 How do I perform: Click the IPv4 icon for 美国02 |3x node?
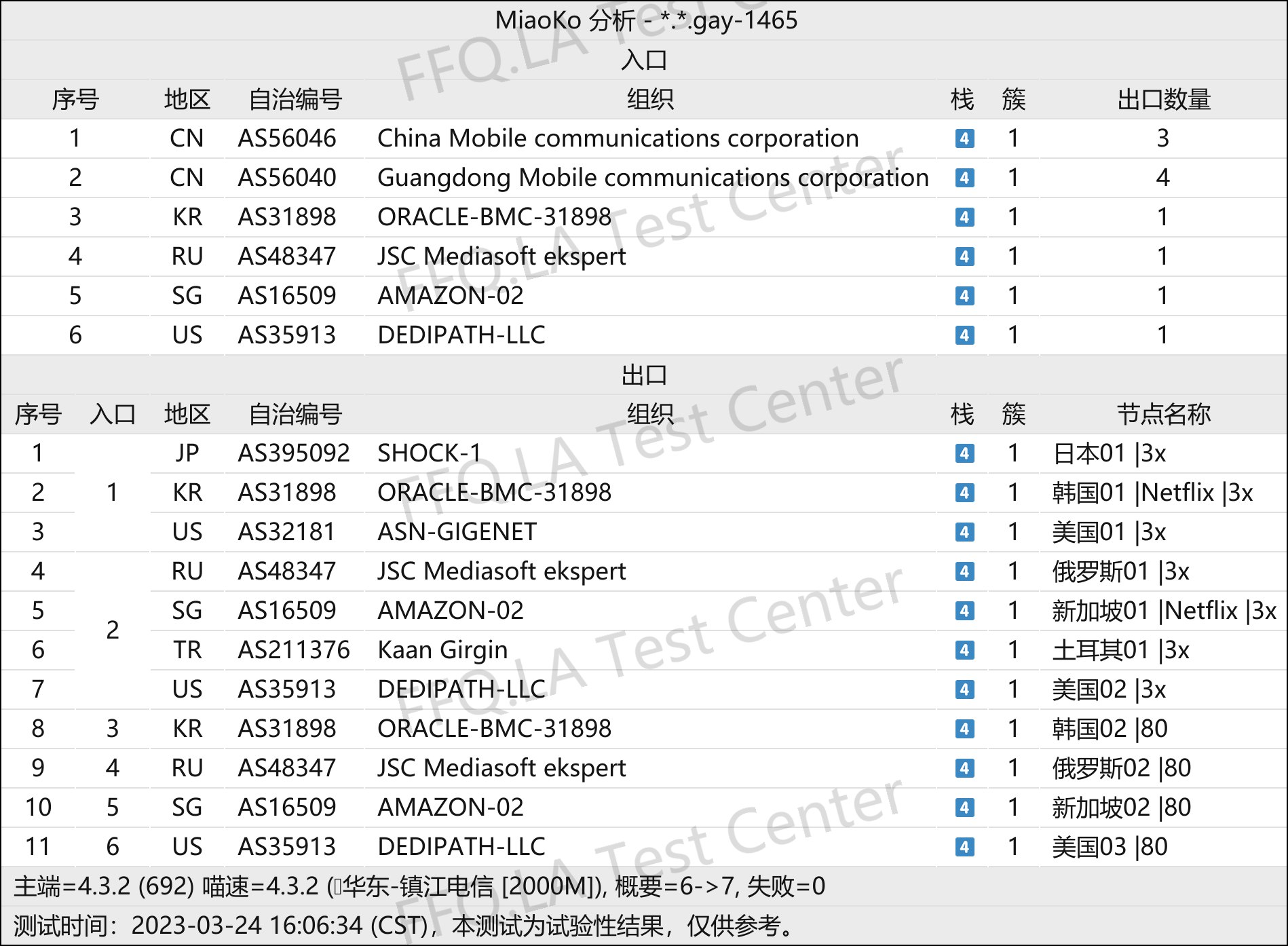point(964,689)
